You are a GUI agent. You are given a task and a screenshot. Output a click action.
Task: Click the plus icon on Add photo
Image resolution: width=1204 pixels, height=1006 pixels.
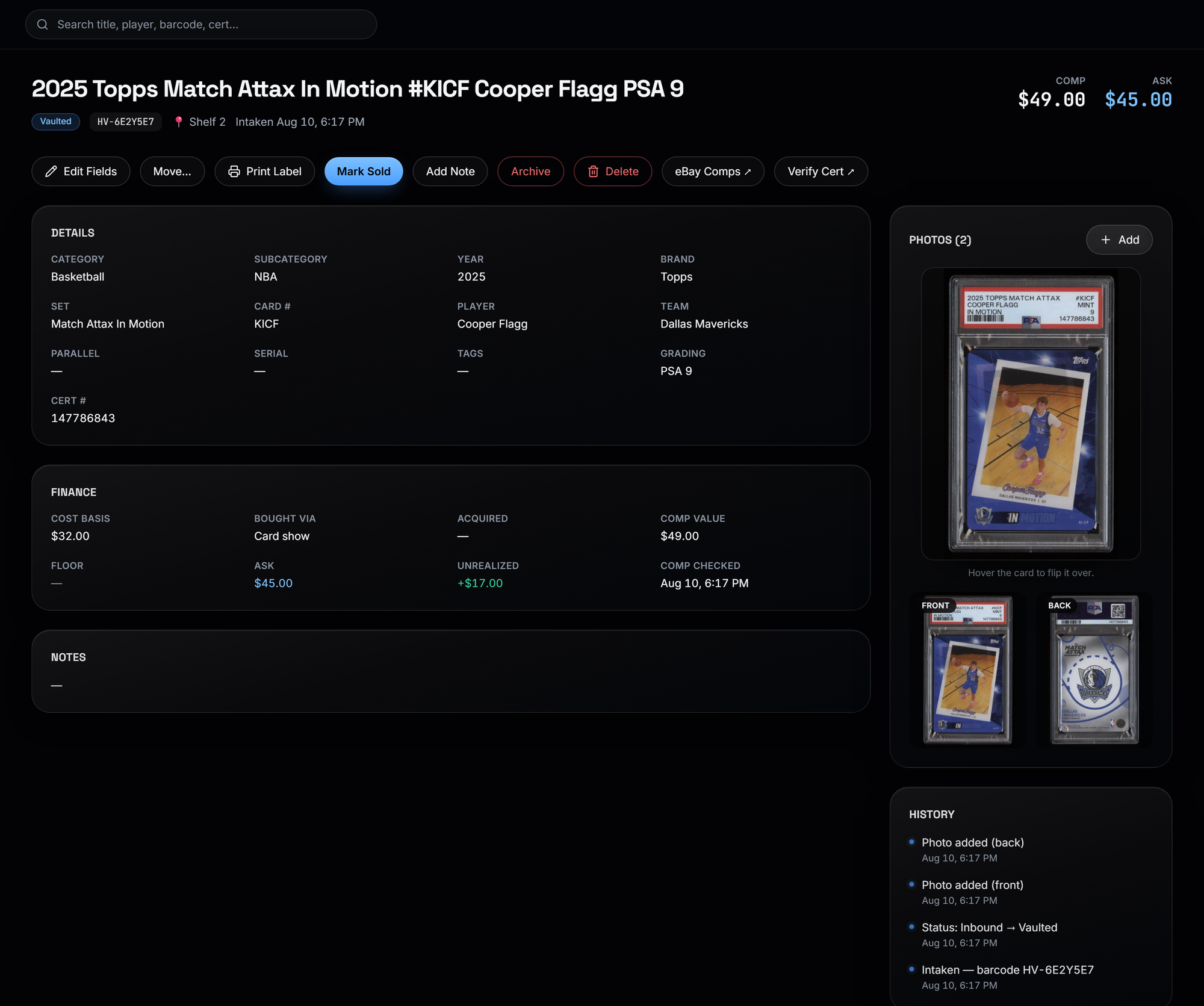1105,240
